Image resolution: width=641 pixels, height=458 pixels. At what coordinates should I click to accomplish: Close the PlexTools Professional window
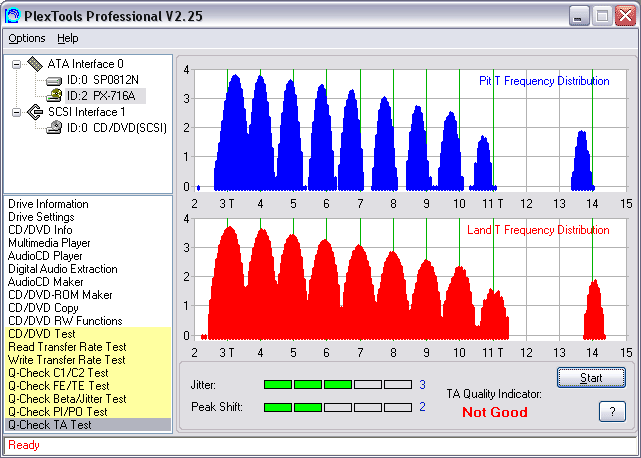[x=625, y=16]
